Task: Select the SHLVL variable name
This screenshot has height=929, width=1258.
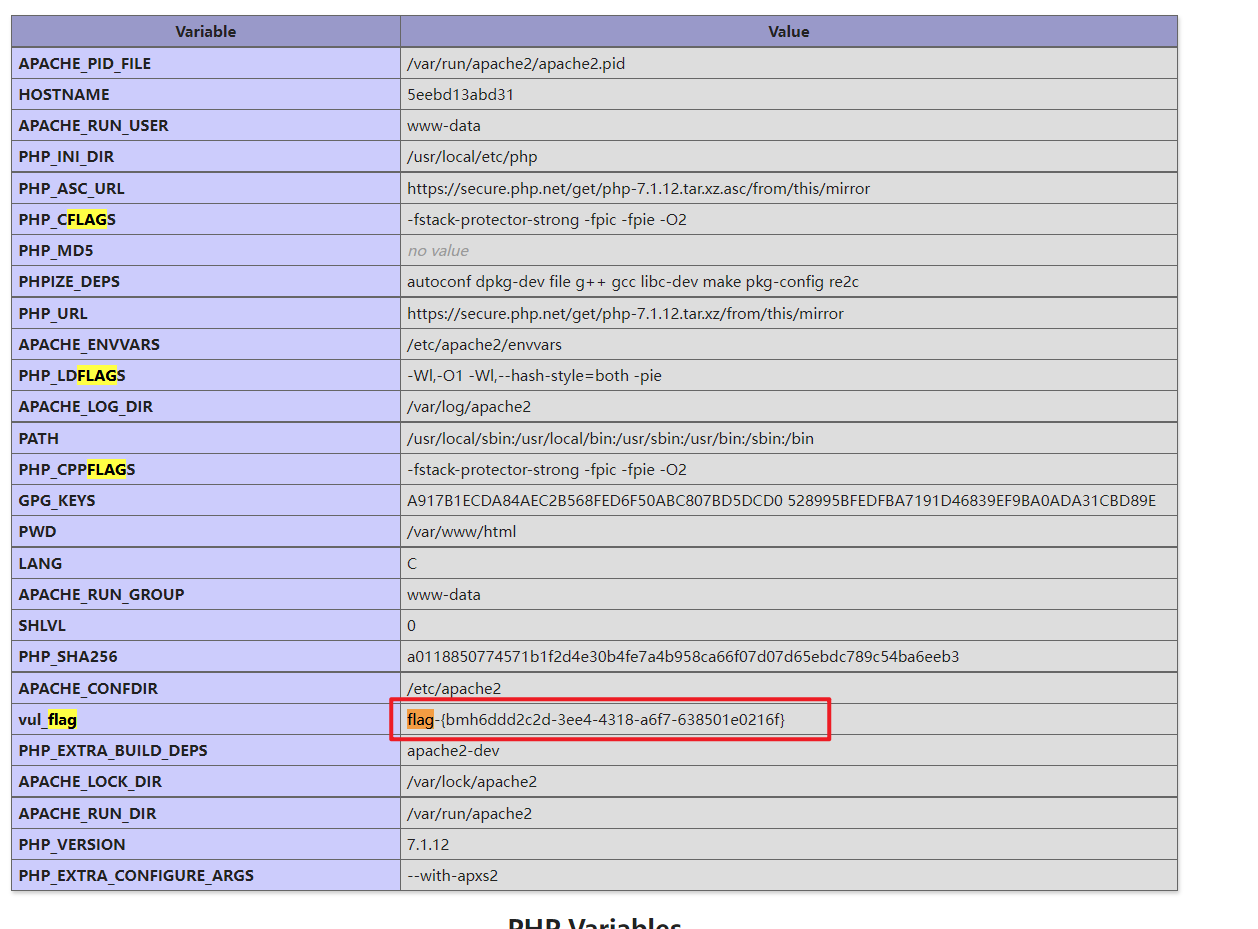Action: 43,625
